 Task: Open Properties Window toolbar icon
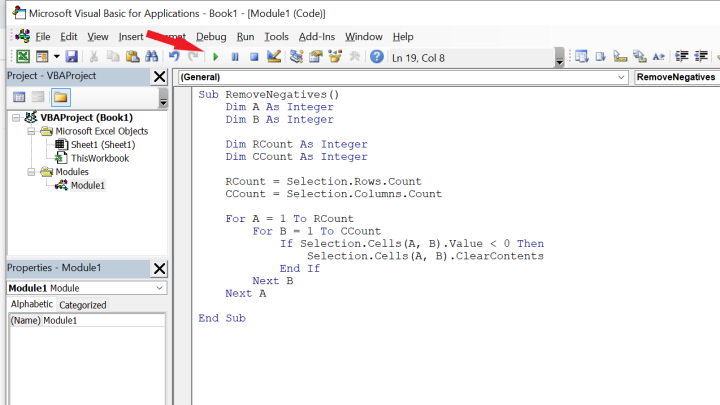pos(316,56)
